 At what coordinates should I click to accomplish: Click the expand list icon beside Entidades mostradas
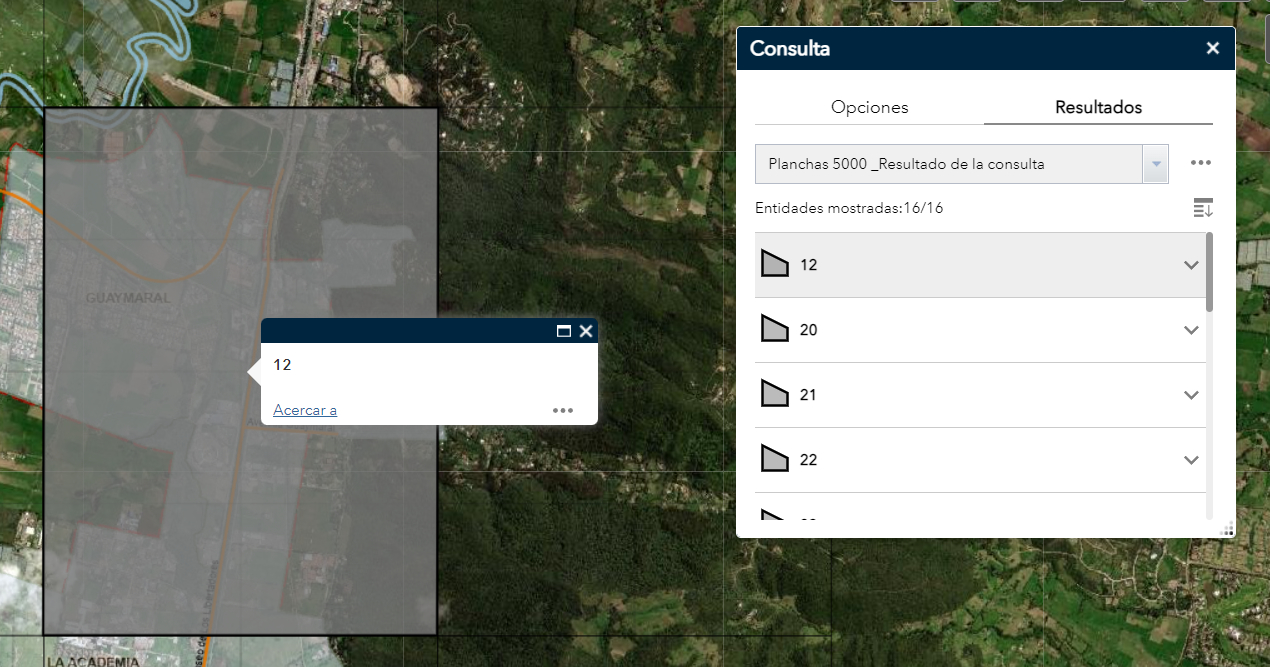click(x=1202, y=208)
